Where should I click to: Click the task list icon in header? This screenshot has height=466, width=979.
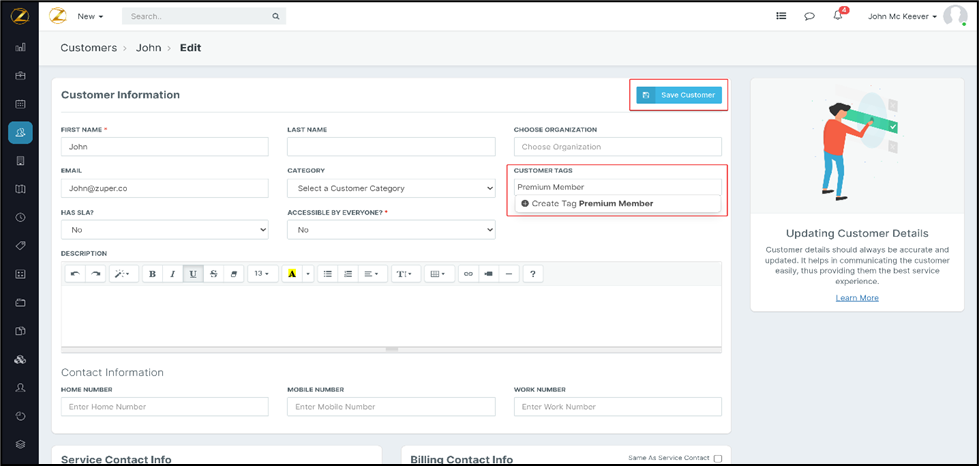click(781, 16)
